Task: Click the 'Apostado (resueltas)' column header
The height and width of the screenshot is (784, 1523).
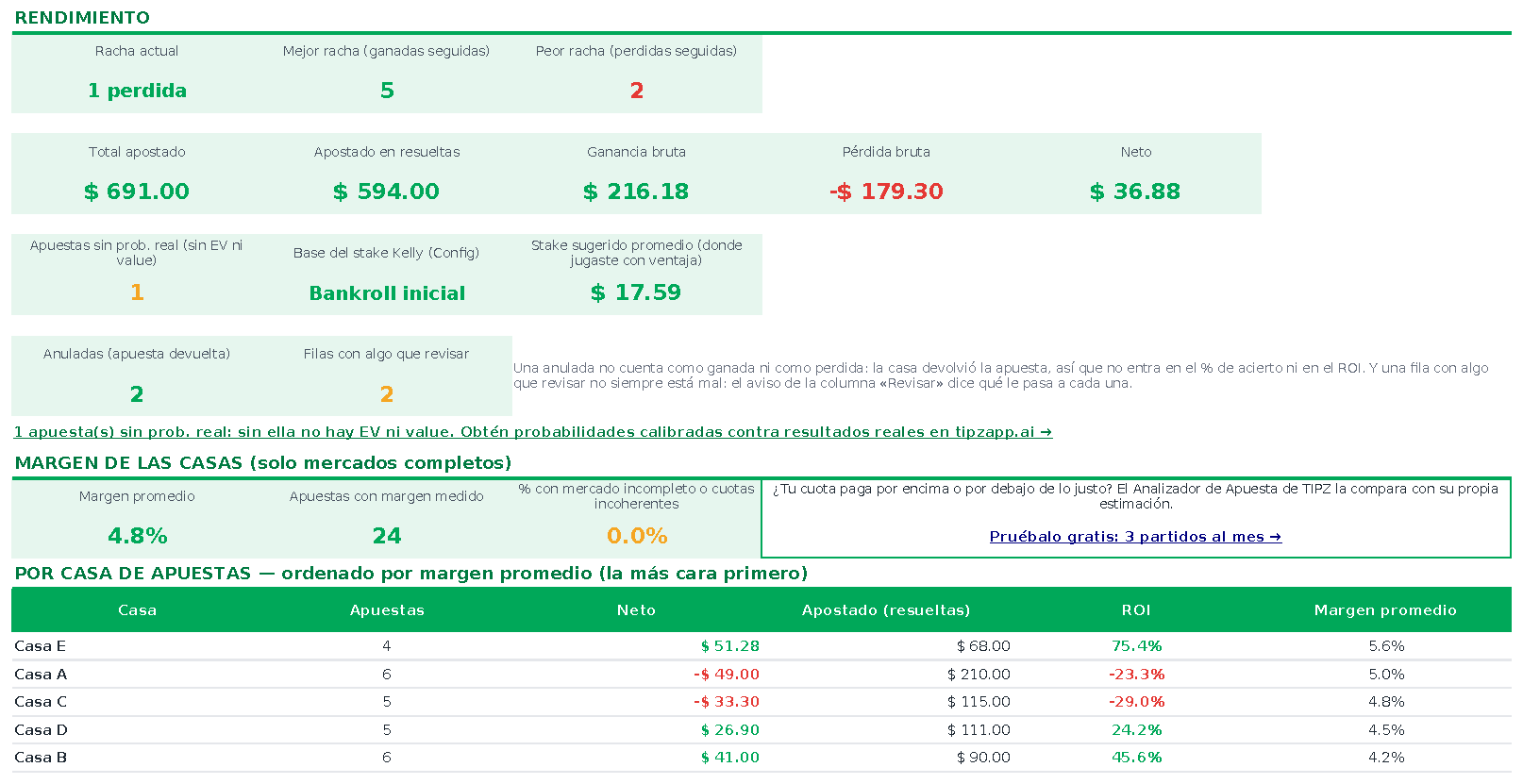Action: 886,610
